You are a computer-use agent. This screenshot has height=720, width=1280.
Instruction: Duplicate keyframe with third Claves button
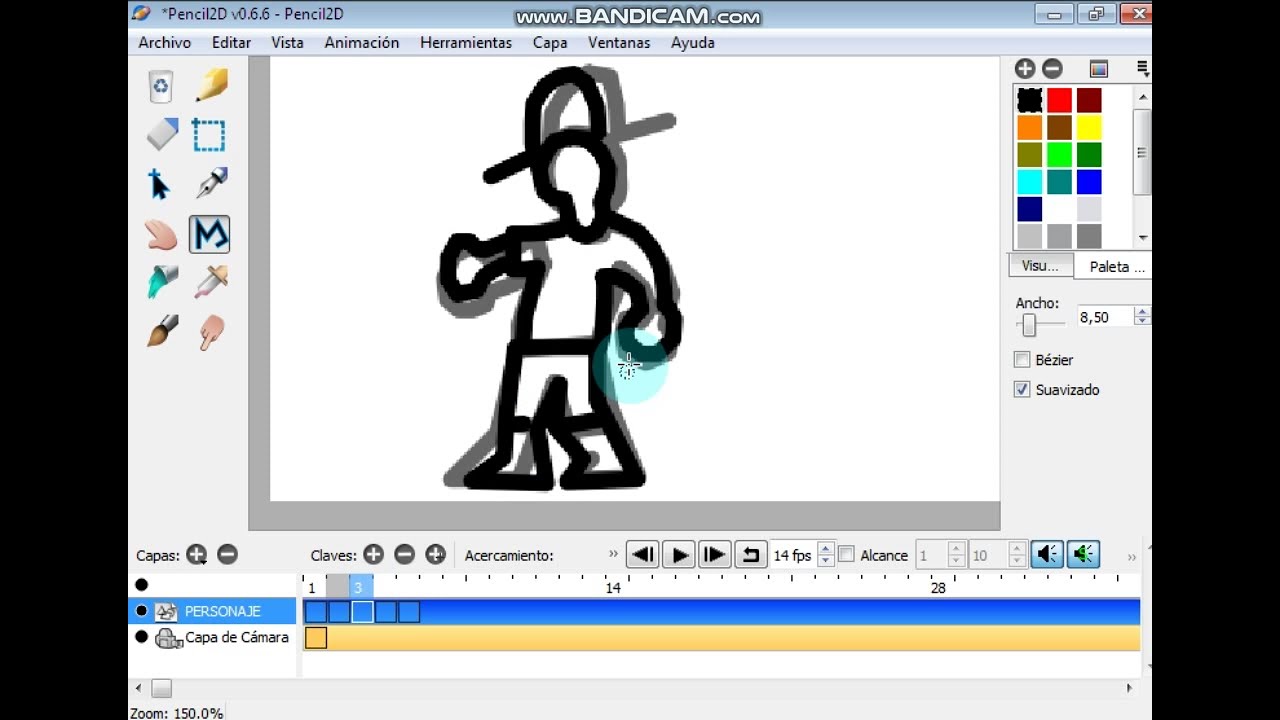[x=435, y=554]
